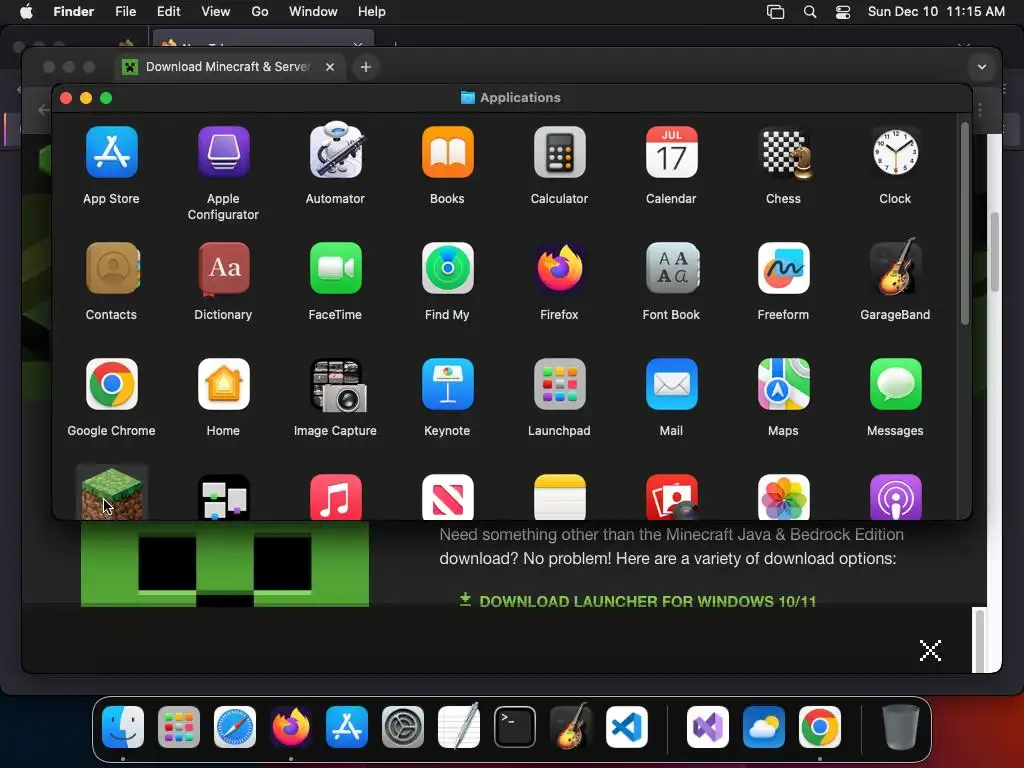The image size is (1024, 768).
Task: Select the Dictionary app icon
Action: pyautogui.click(x=223, y=268)
